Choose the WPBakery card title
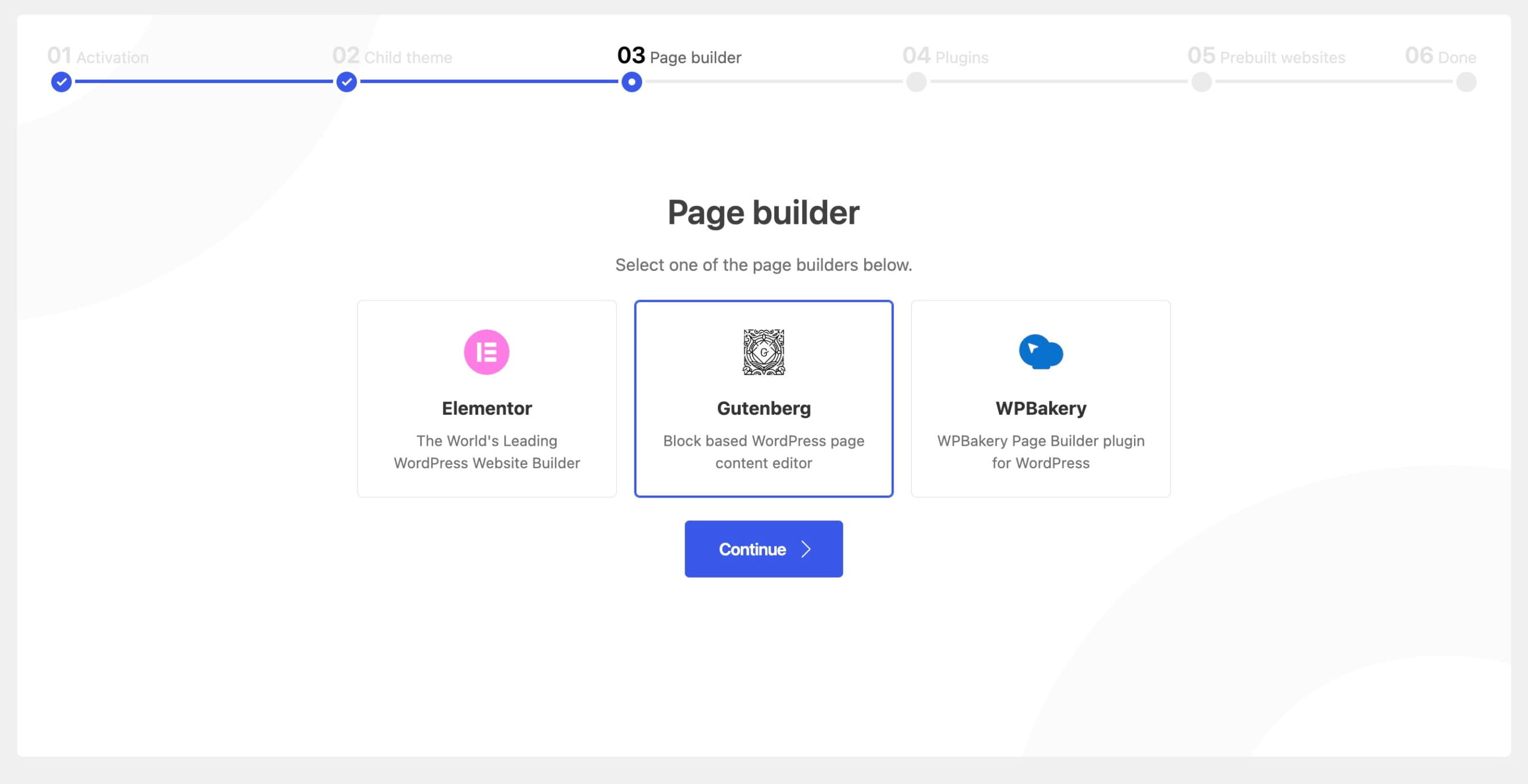The width and height of the screenshot is (1528, 784). point(1041,409)
